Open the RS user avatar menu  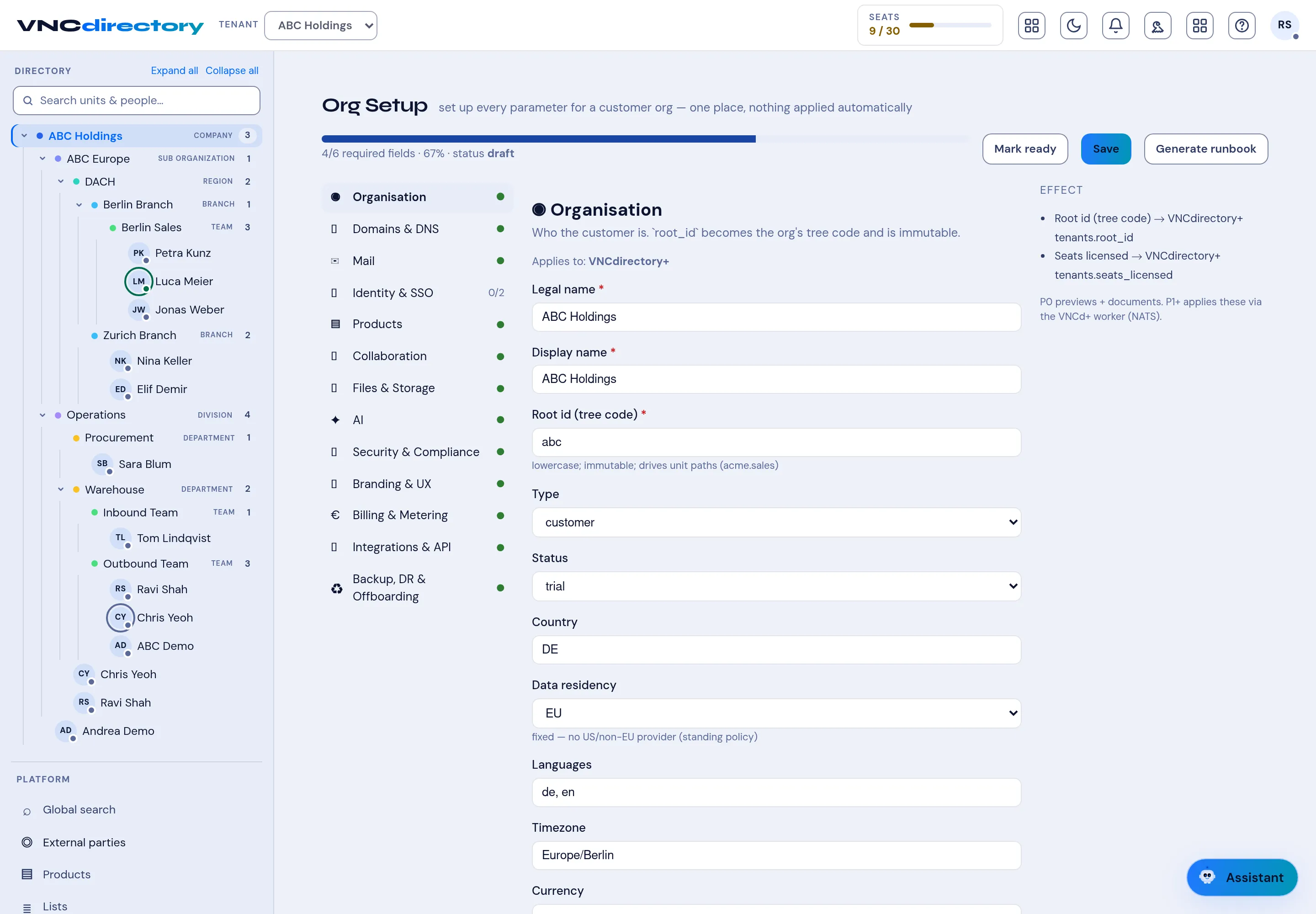pos(1284,25)
